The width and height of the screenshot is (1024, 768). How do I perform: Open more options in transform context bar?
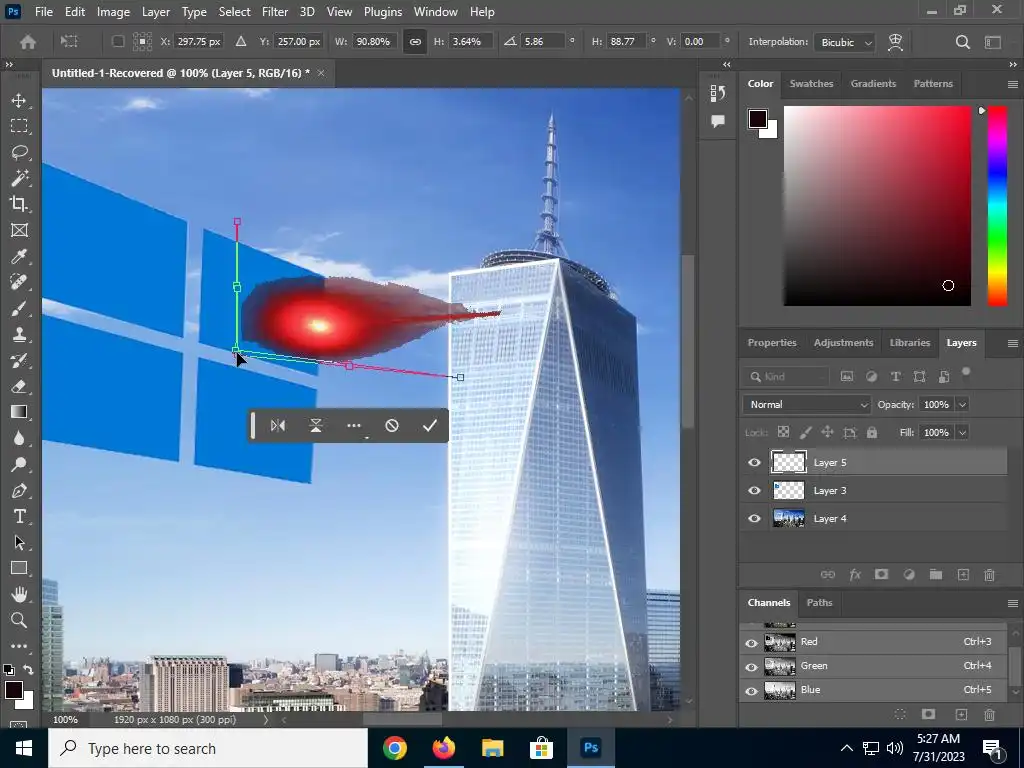(x=354, y=426)
